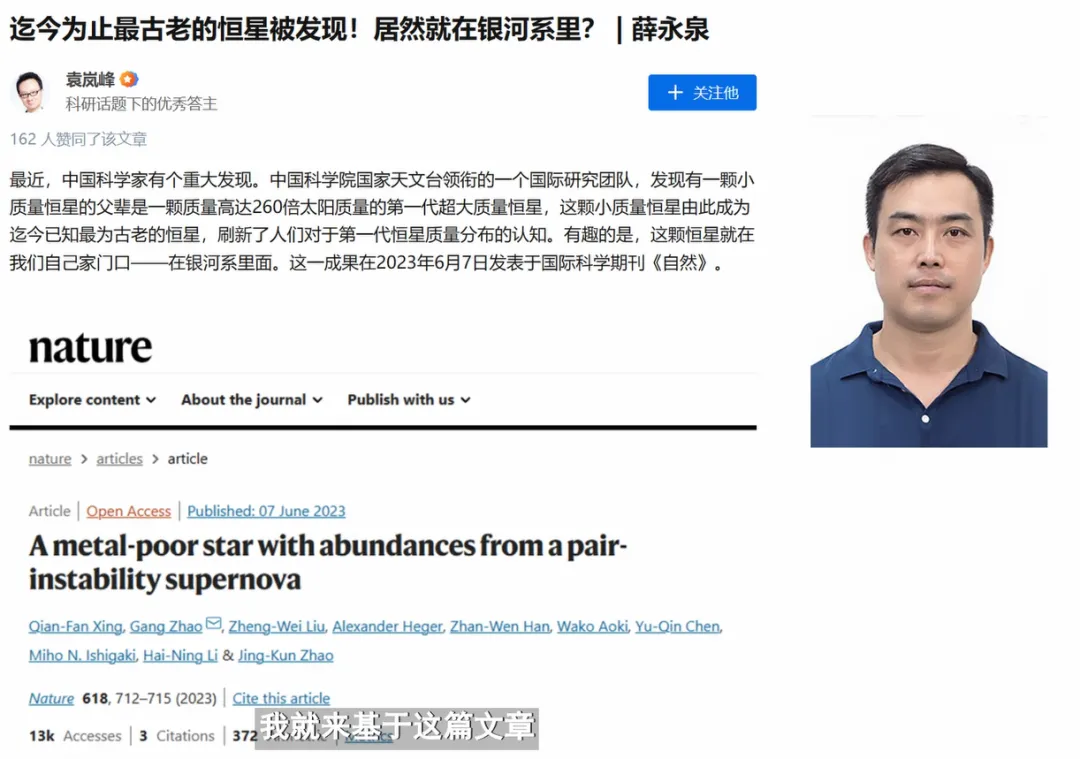Expand the Explore content menu
The height and width of the screenshot is (759, 1080).
point(92,400)
